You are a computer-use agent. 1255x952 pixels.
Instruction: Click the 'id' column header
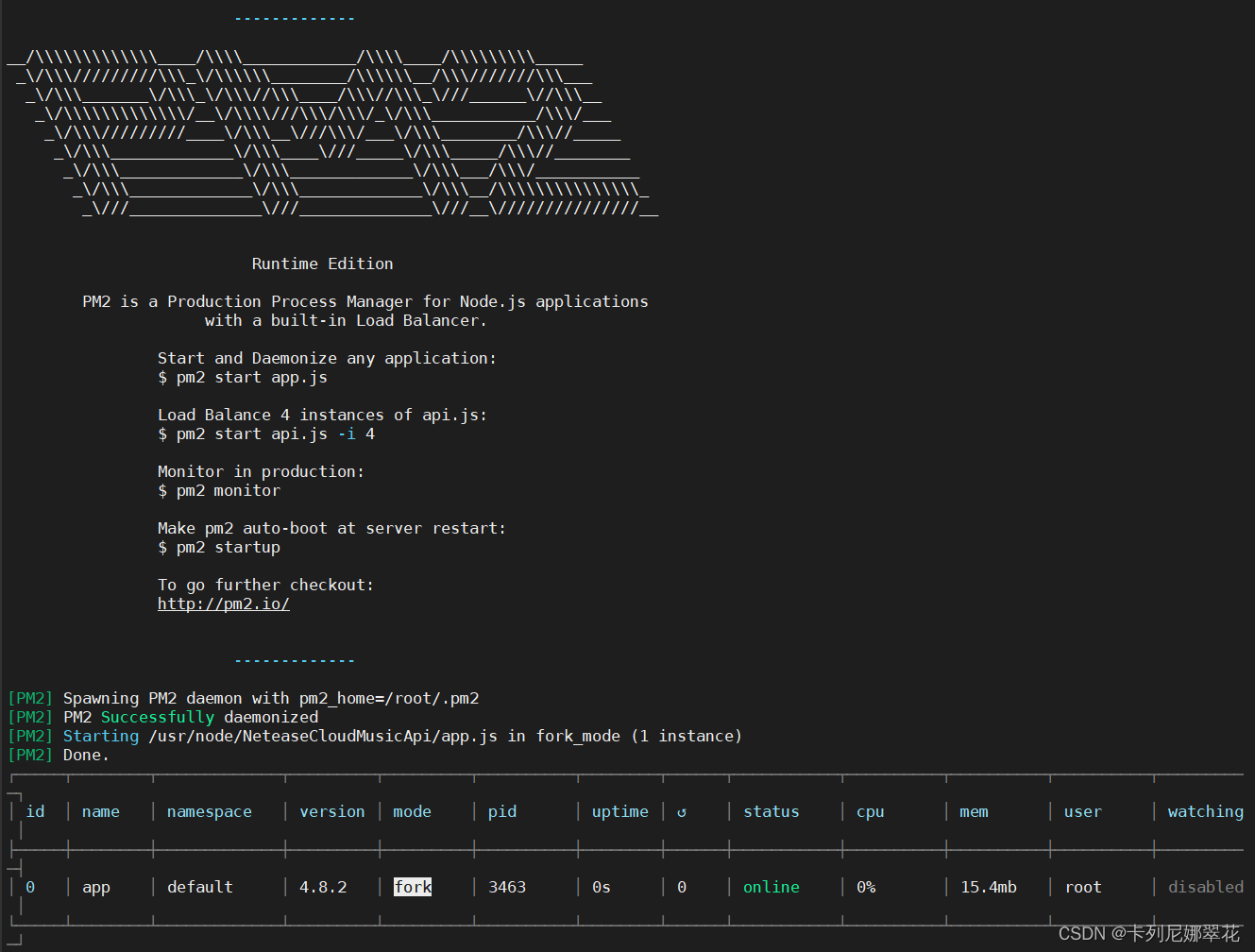[35, 811]
